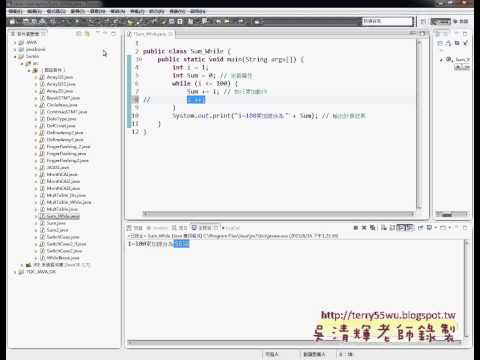Open the File (檔案) menu

pos(15,11)
